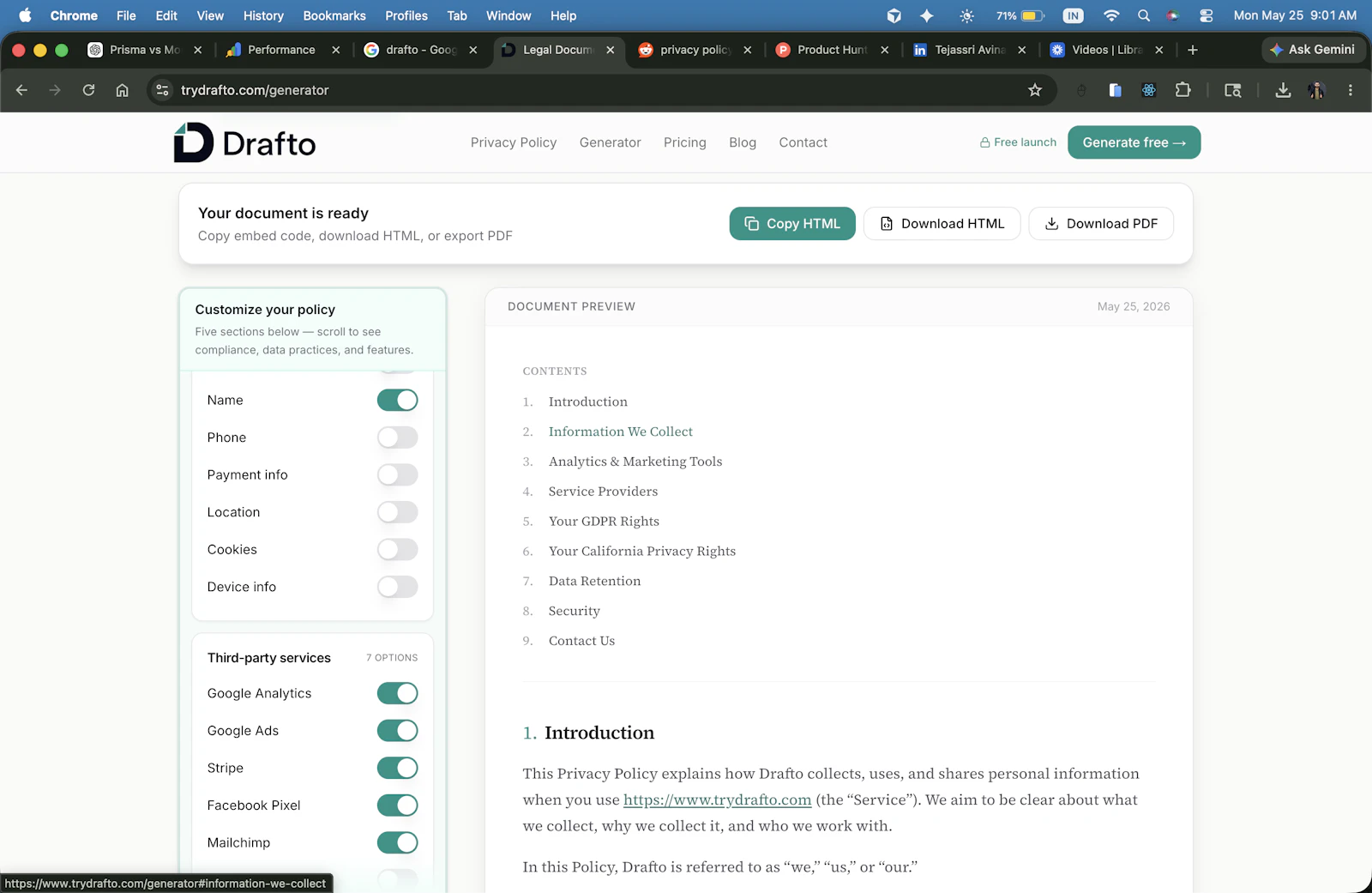The image size is (1372, 893).
Task: Switch to the drafto - Google tab
Action: pyautogui.click(x=420, y=50)
